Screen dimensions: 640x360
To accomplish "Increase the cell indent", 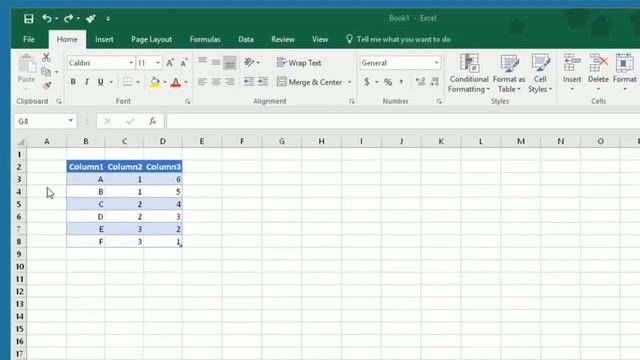I will click(263, 82).
